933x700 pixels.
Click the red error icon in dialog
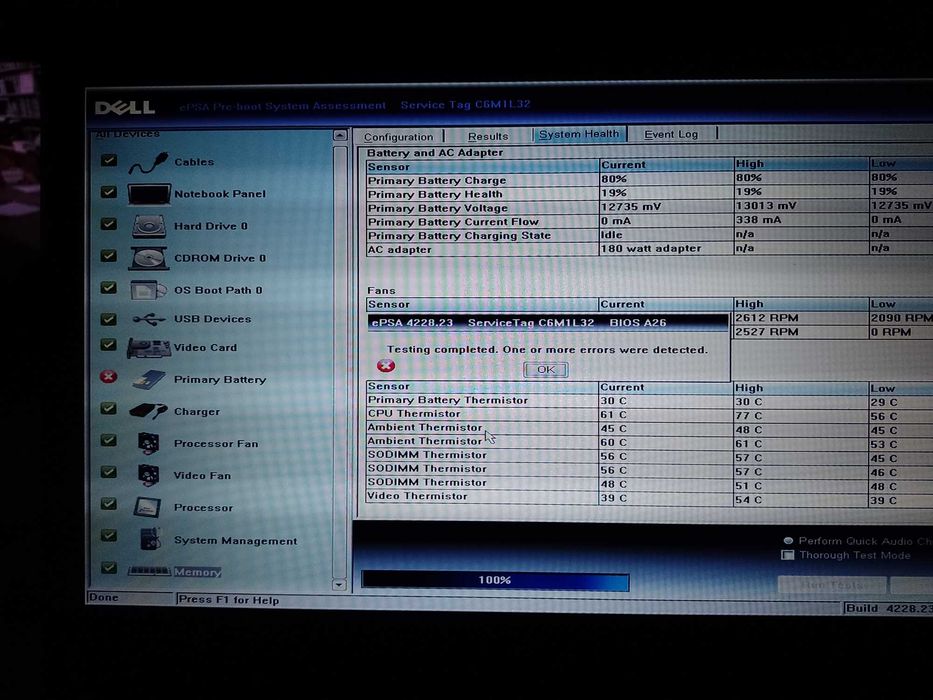(386, 365)
